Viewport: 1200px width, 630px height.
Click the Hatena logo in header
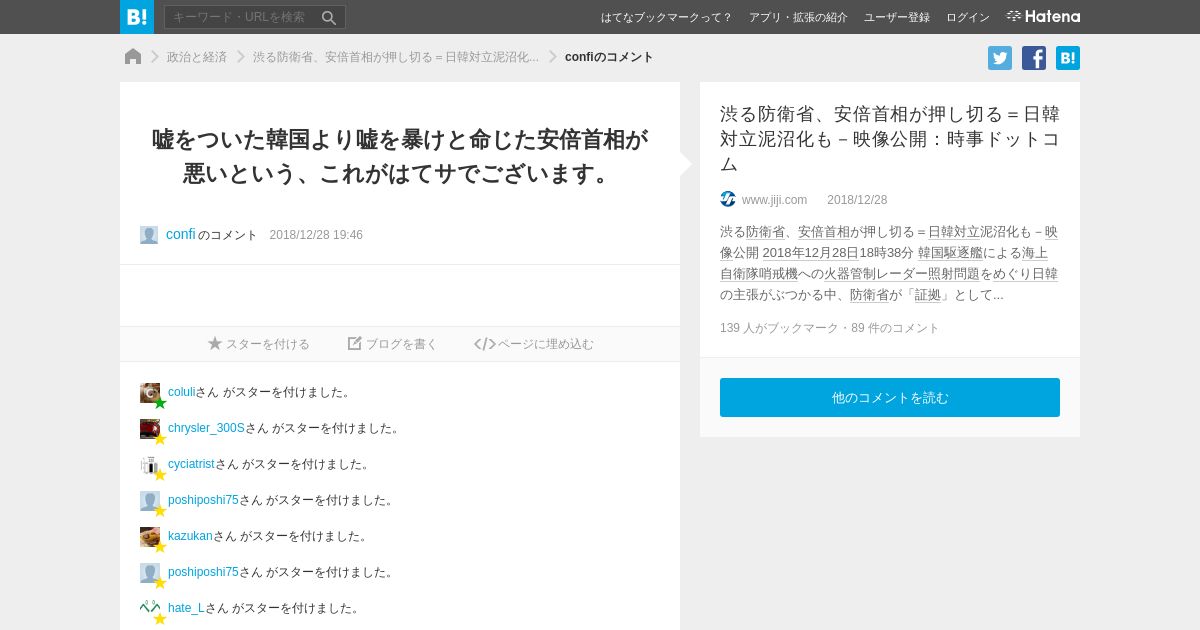pyautogui.click(x=1043, y=17)
